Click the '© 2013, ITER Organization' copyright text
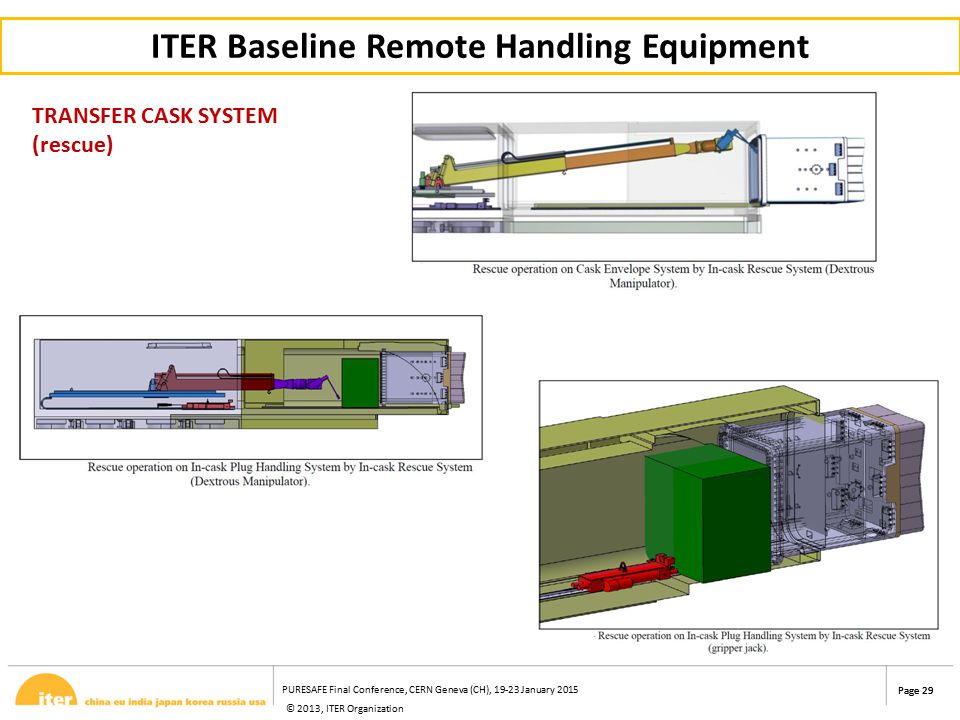960x720 pixels. point(345,708)
